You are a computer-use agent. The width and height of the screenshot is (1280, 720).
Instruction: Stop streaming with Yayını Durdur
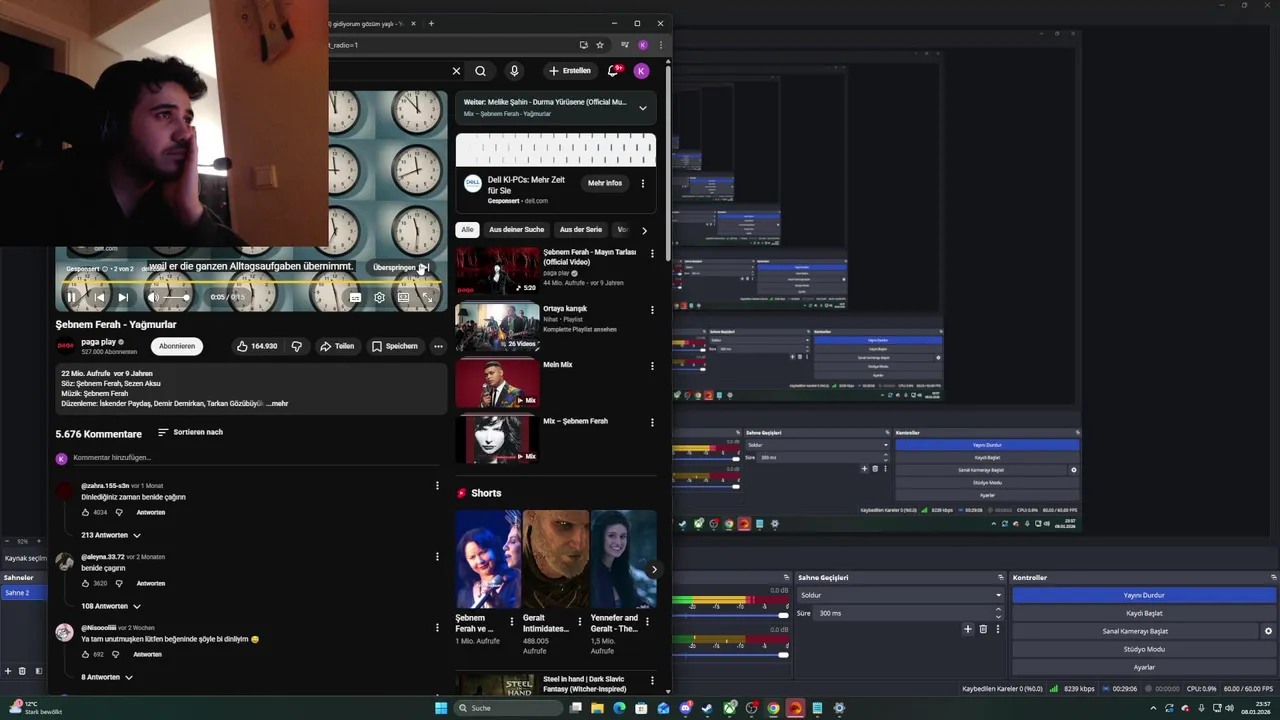(x=1144, y=595)
